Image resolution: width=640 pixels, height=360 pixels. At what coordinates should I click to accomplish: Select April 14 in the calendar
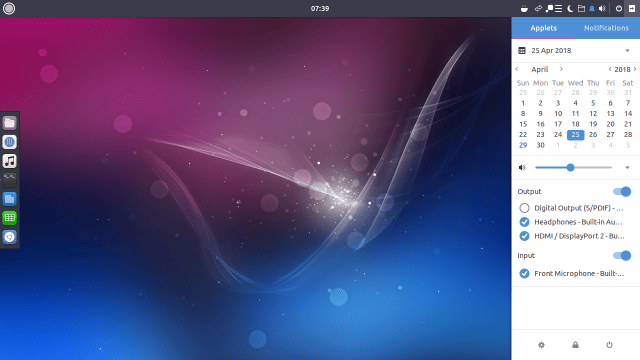point(628,114)
